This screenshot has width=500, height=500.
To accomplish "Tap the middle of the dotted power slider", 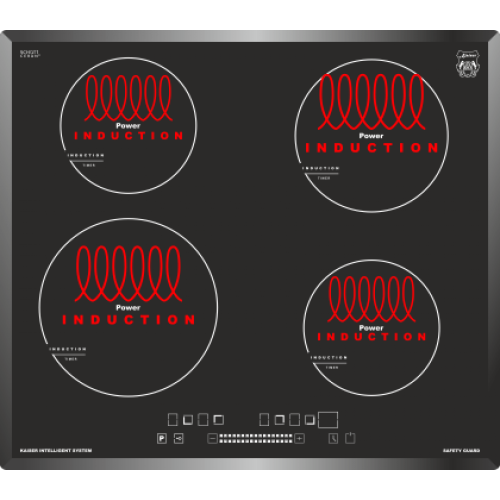I will coord(256,438).
